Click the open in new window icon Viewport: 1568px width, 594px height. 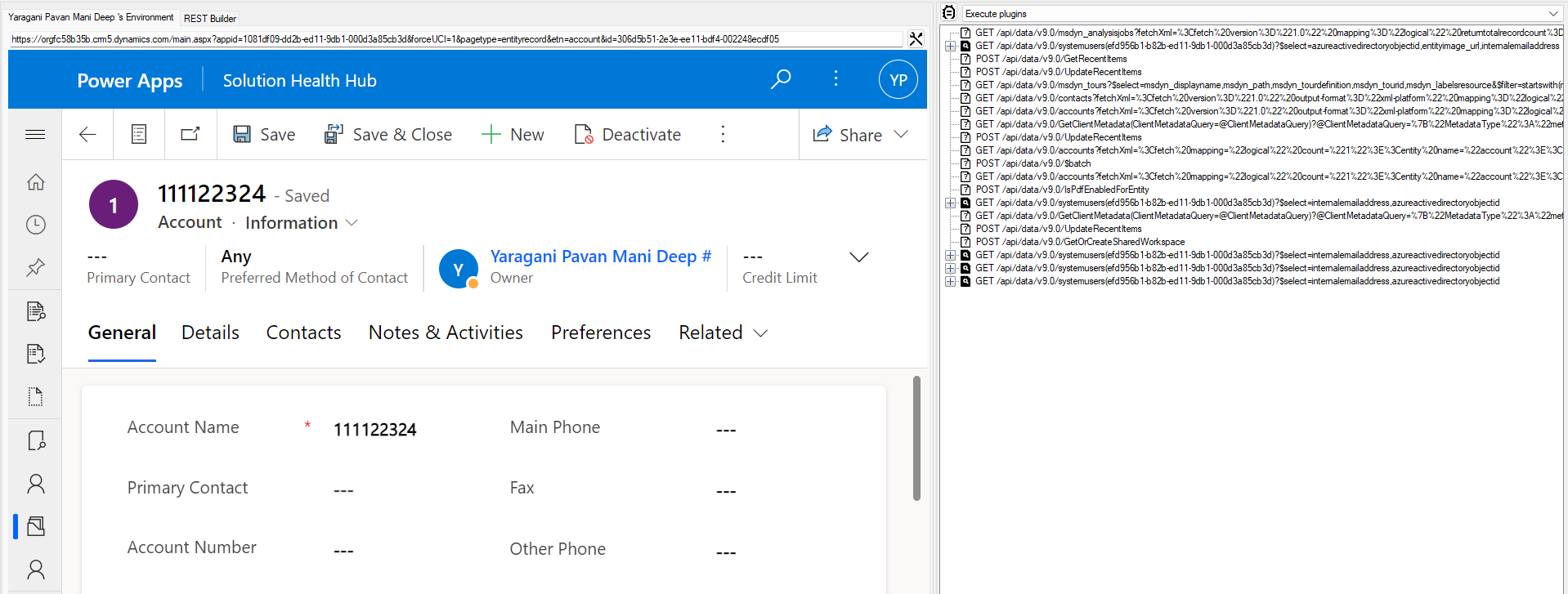[190, 135]
